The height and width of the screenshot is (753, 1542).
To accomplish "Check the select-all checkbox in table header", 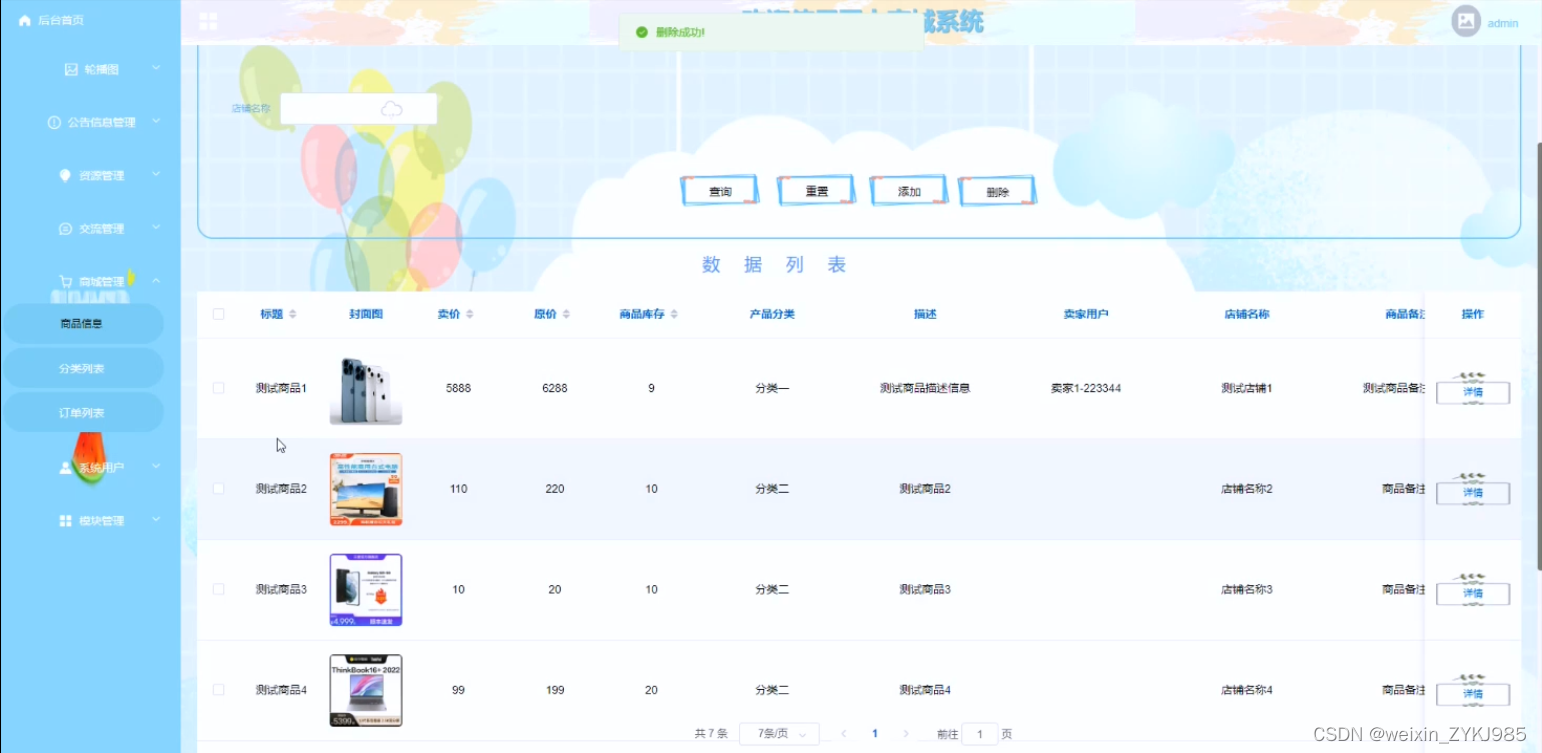I will [219, 313].
